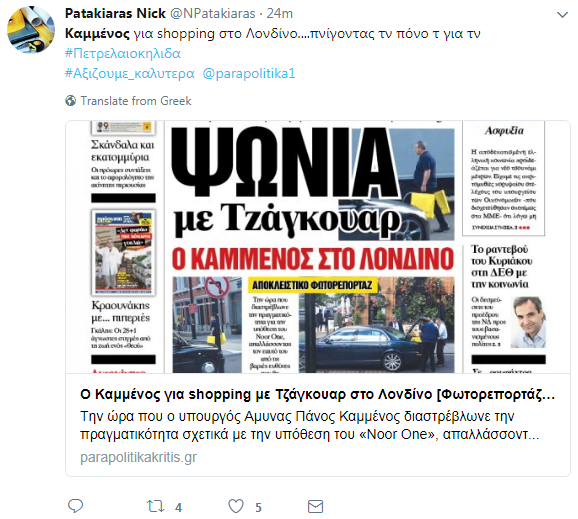Open the 24m tweet timestamp
The width and height of the screenshot is (578, 519).
[x=280, y=14]
